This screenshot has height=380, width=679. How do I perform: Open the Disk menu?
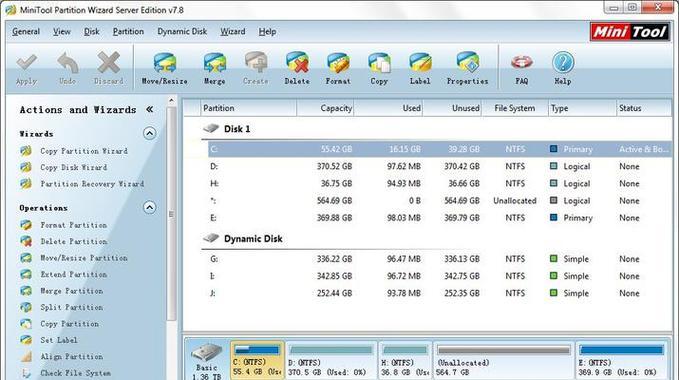92,32
